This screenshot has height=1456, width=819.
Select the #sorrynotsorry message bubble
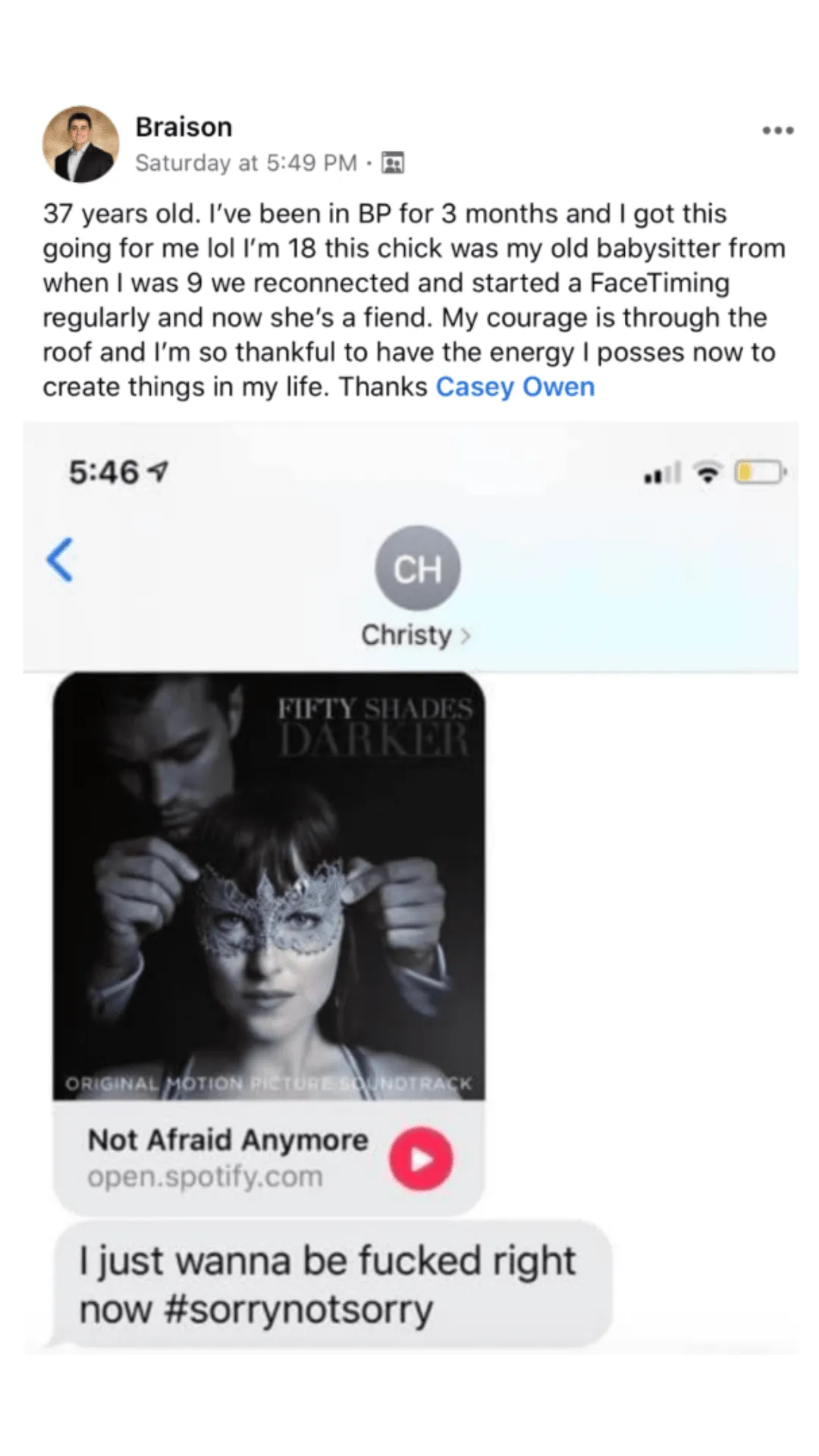click(x=333, y=1285)
